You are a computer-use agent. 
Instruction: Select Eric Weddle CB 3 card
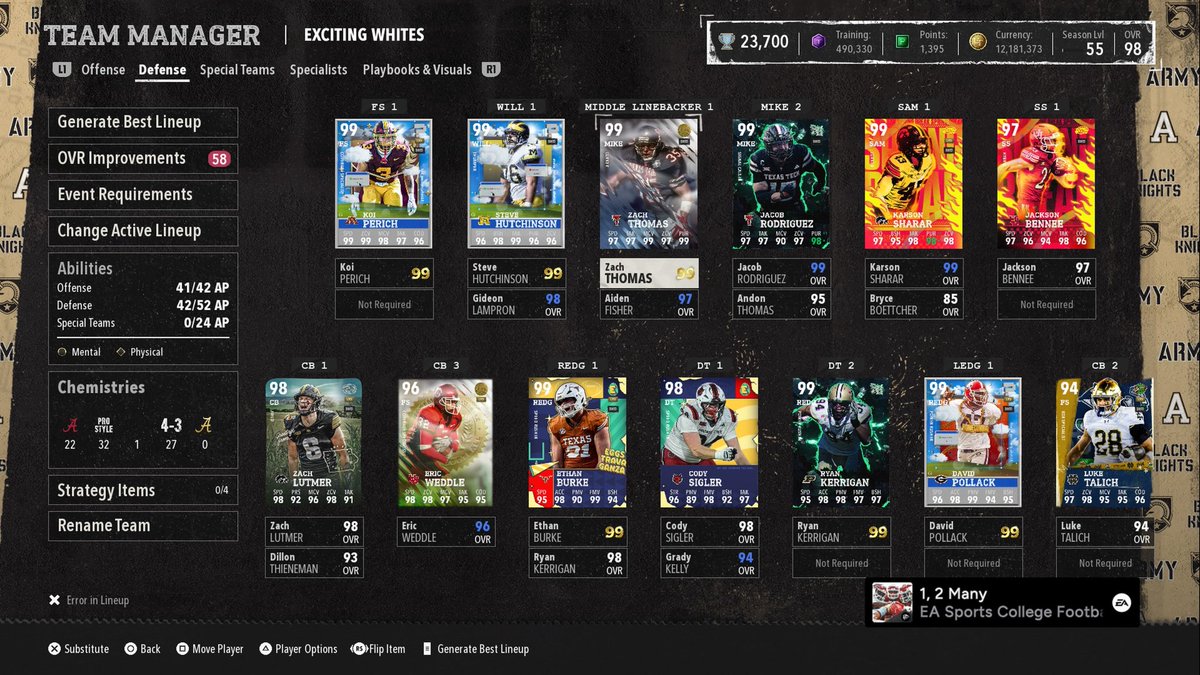(446, 442)
